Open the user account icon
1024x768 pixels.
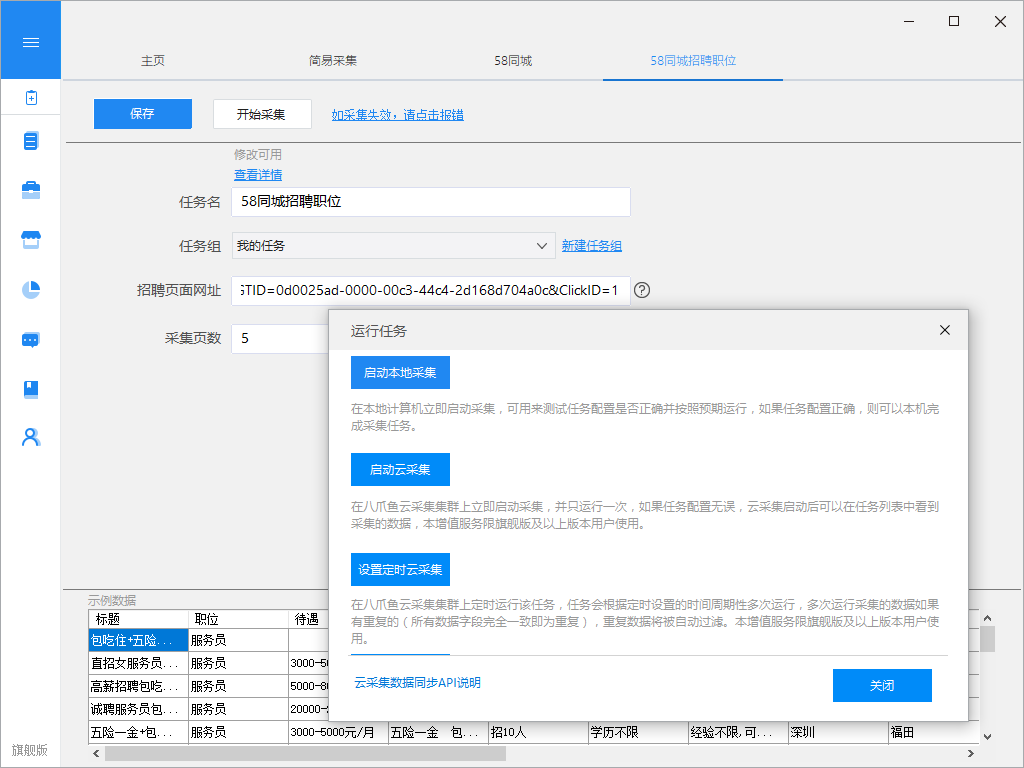(x=31, y=438)
